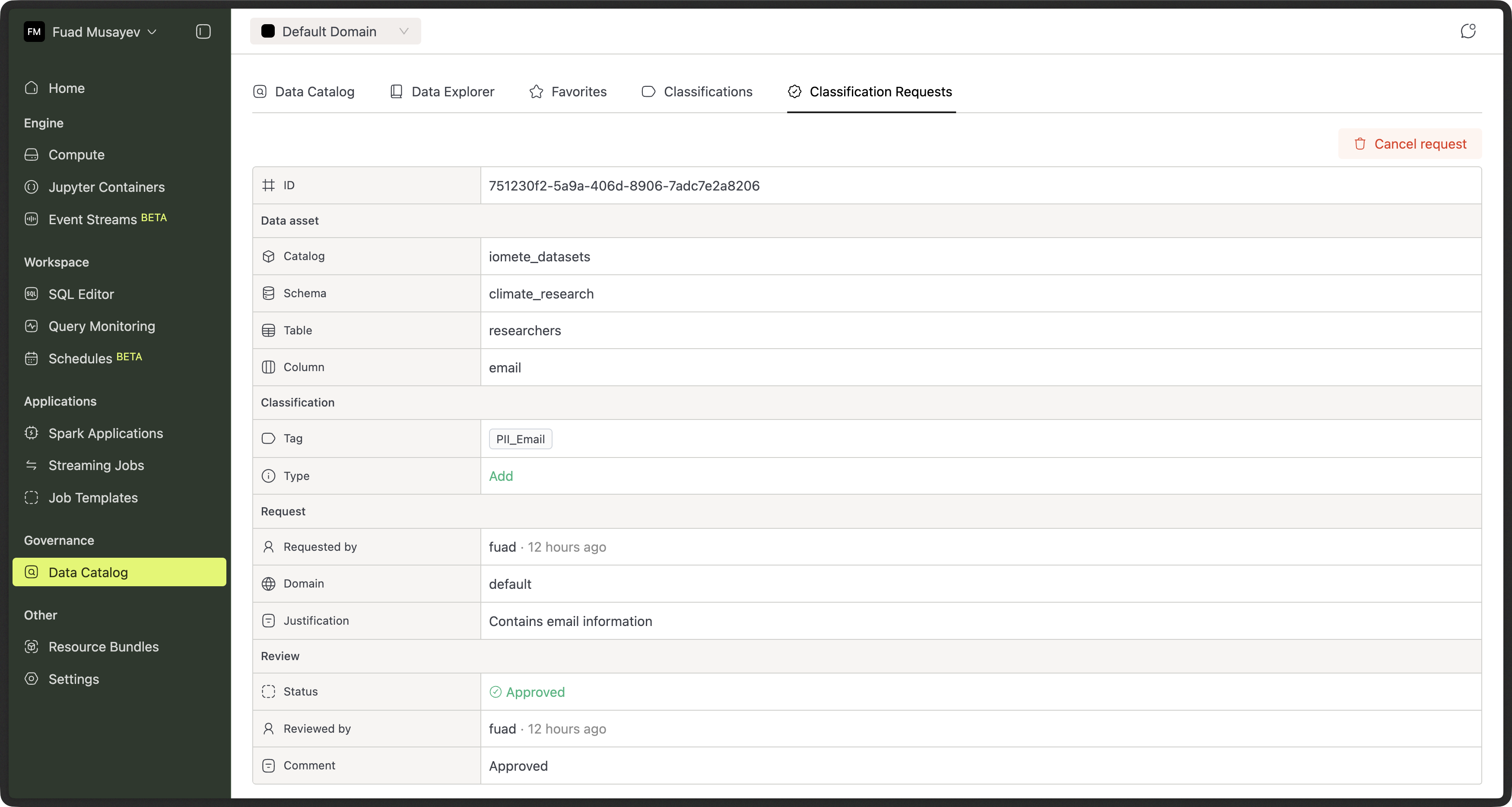Open Settings in the sidebar
Screen dimensions: 1512x807
(x=73, y=679)
